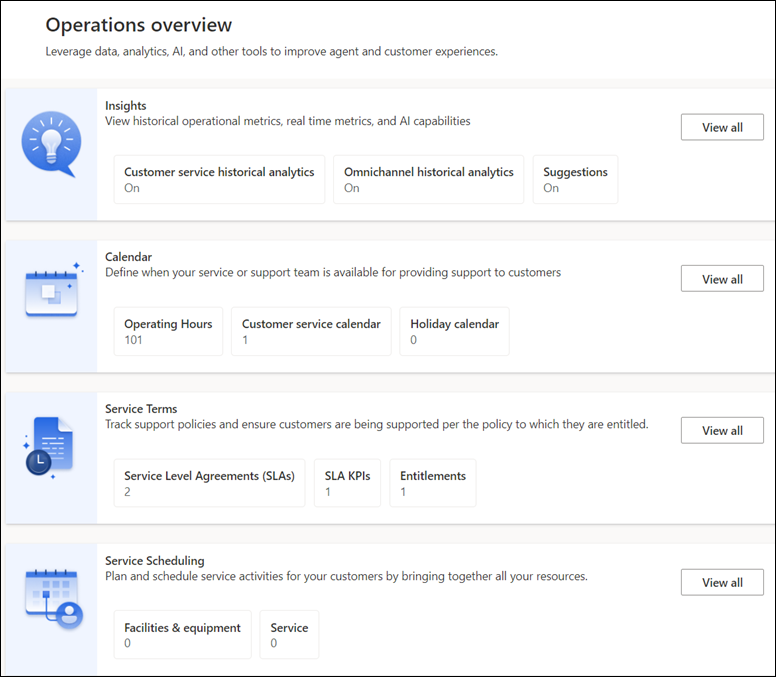Screen dimensions: 776x677
Task: Open Service Level Agreements (SLAs) card
Action: pyautogui.click(x=209, y=483)
